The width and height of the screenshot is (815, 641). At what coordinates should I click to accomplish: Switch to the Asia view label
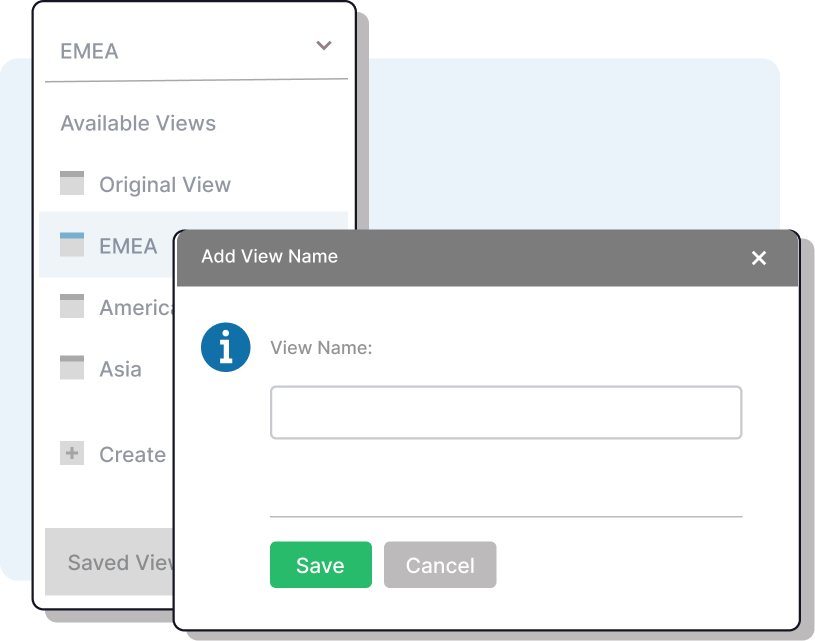(120, 369)
